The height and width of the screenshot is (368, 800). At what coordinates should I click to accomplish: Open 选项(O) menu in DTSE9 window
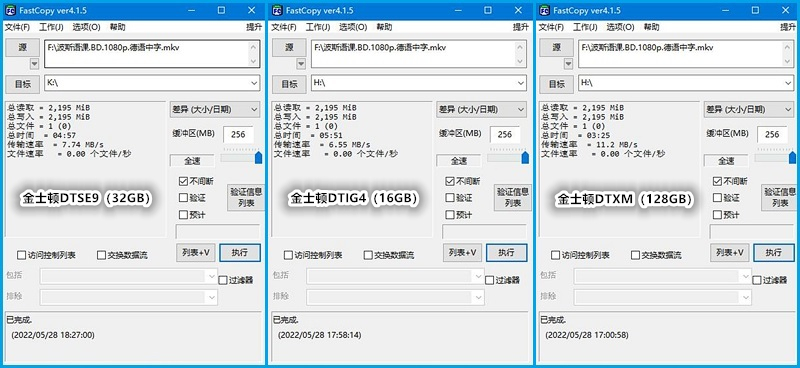86,27
